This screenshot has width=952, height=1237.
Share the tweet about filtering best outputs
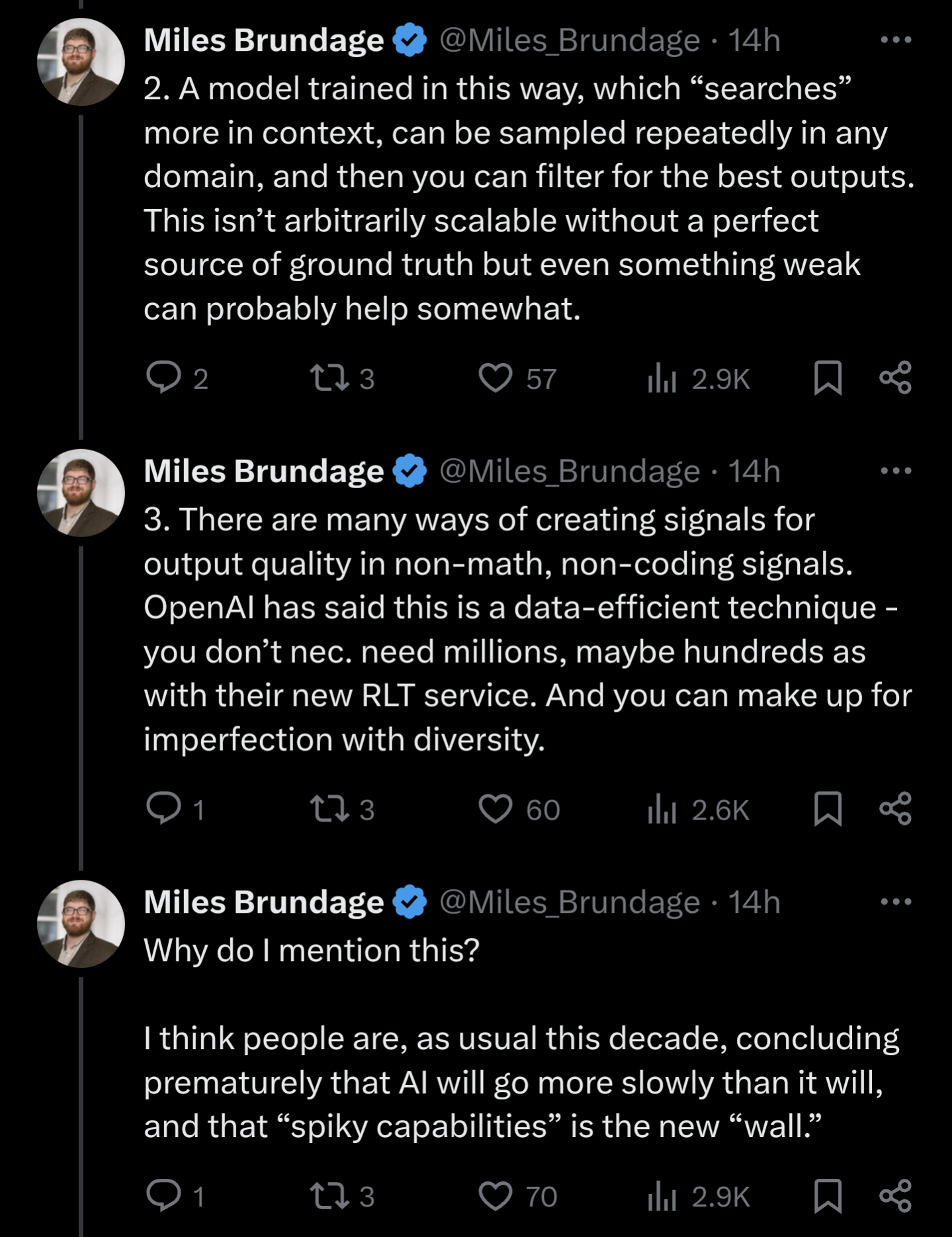pyautogui.click(x=895, y=378)
